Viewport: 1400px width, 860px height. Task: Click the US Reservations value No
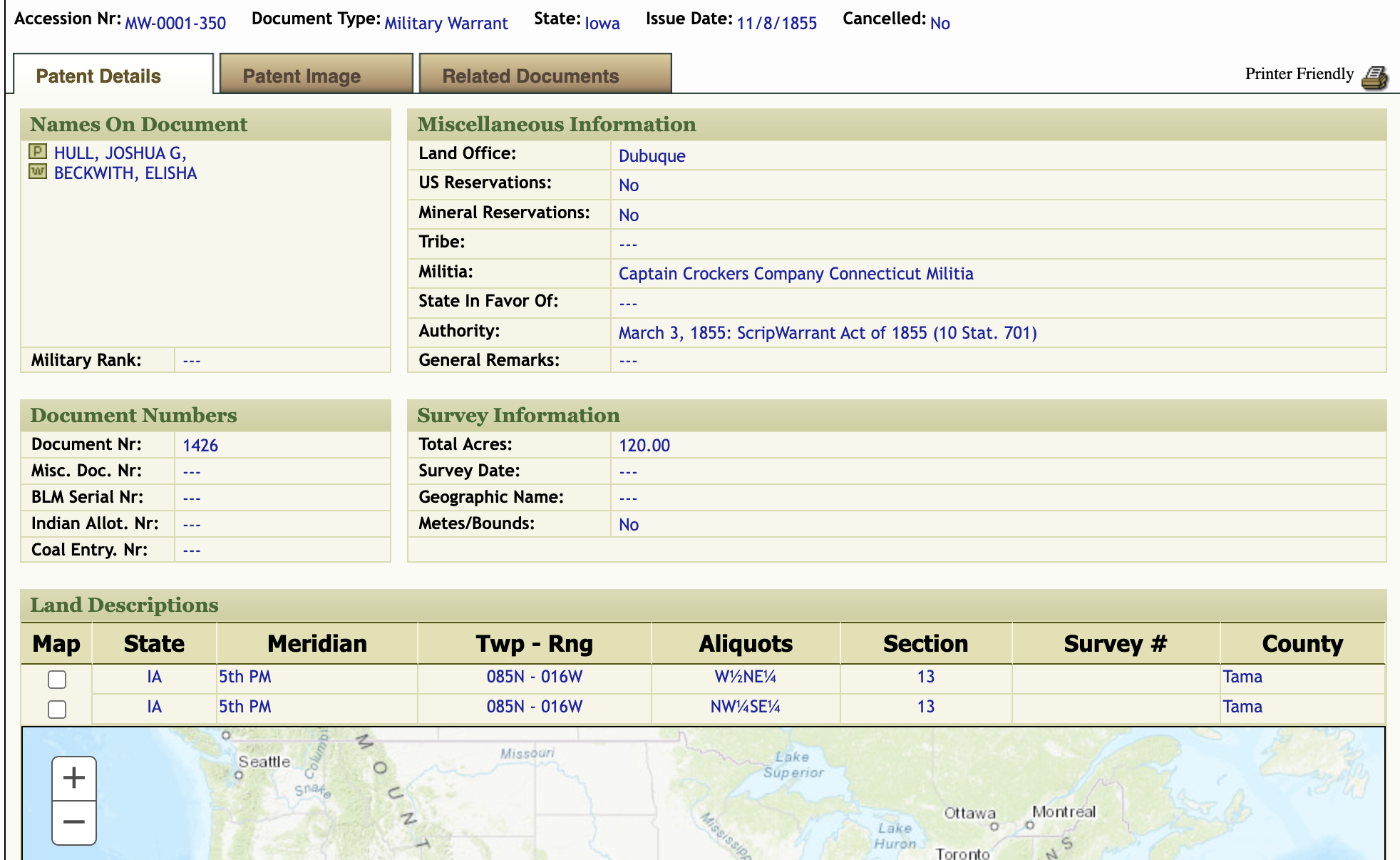coord(629,185)
